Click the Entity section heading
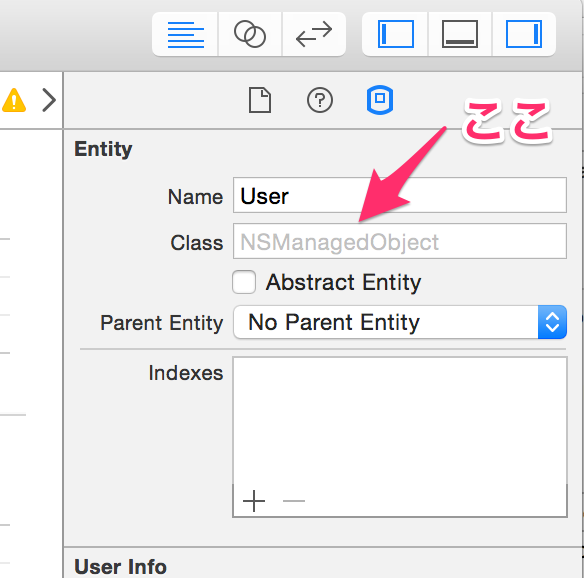This screenshot has height=578, width=584. click(103, 149)
